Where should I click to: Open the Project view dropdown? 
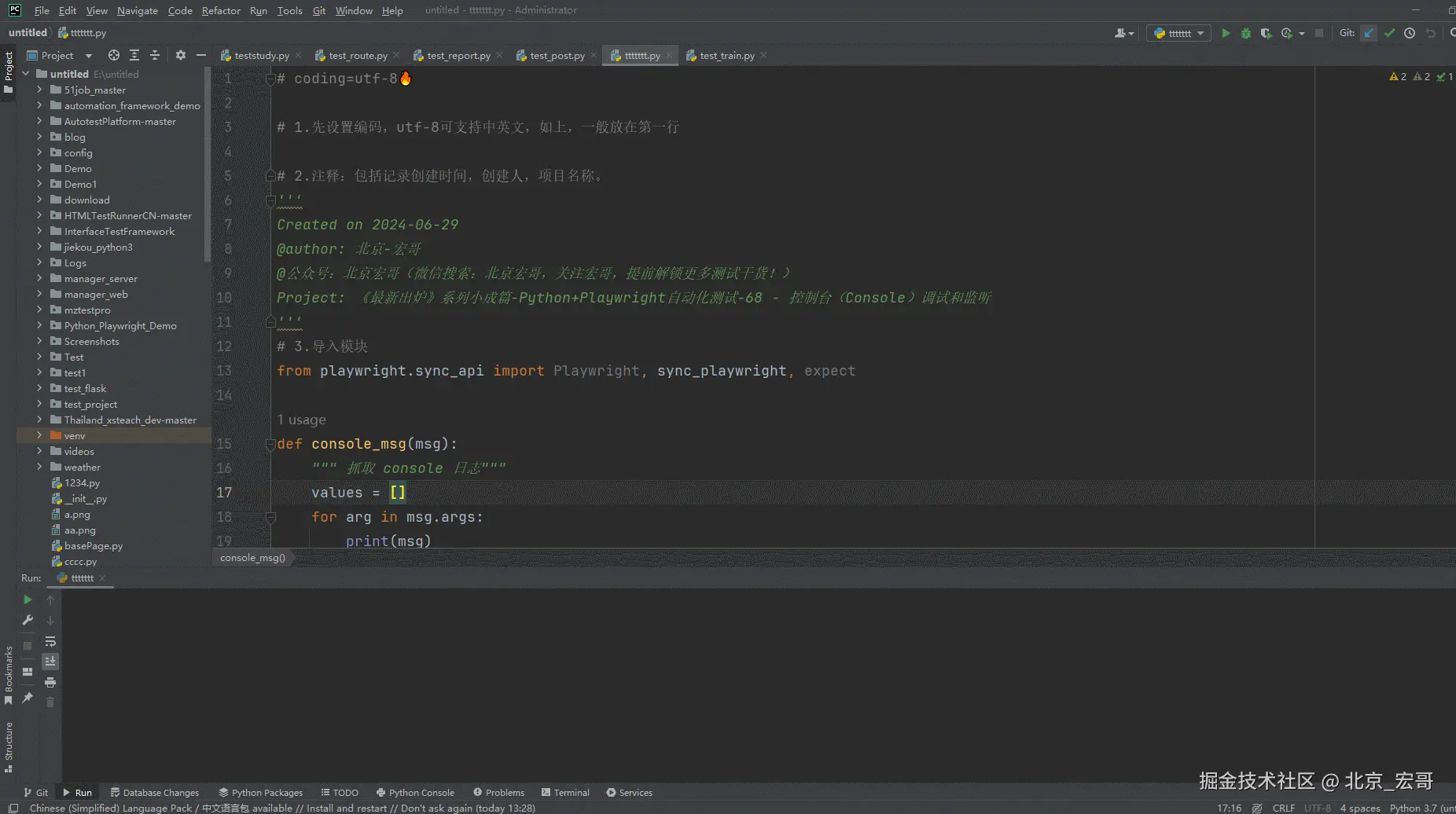point(88,56)
